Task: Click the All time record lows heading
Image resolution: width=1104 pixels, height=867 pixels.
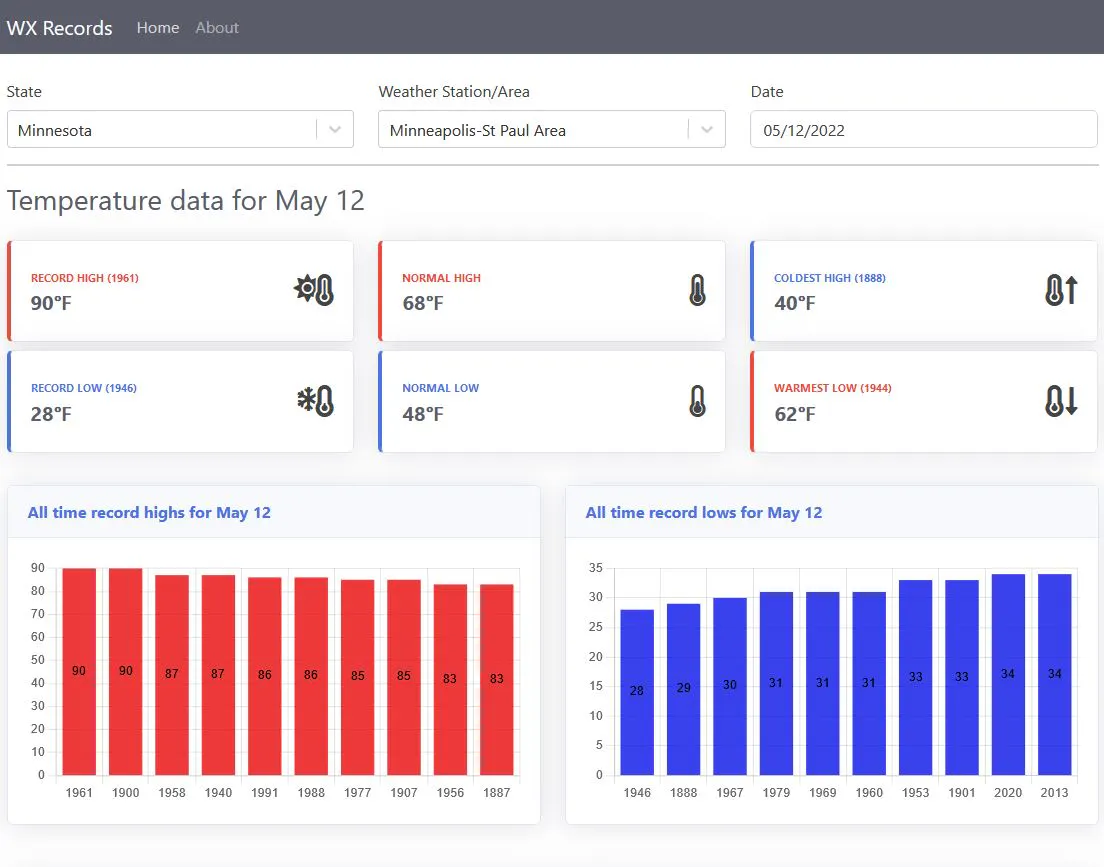Action: pyautogui.click(x=704, y=512)
